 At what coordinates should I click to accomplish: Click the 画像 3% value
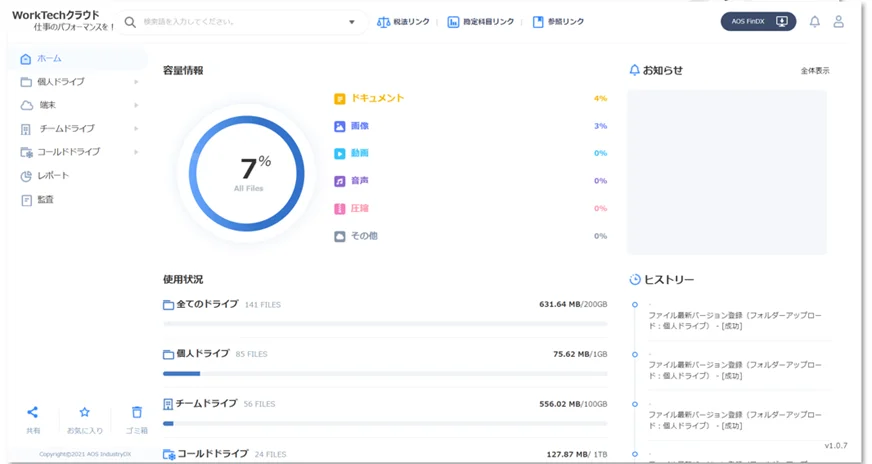click(x=600, y=126)
